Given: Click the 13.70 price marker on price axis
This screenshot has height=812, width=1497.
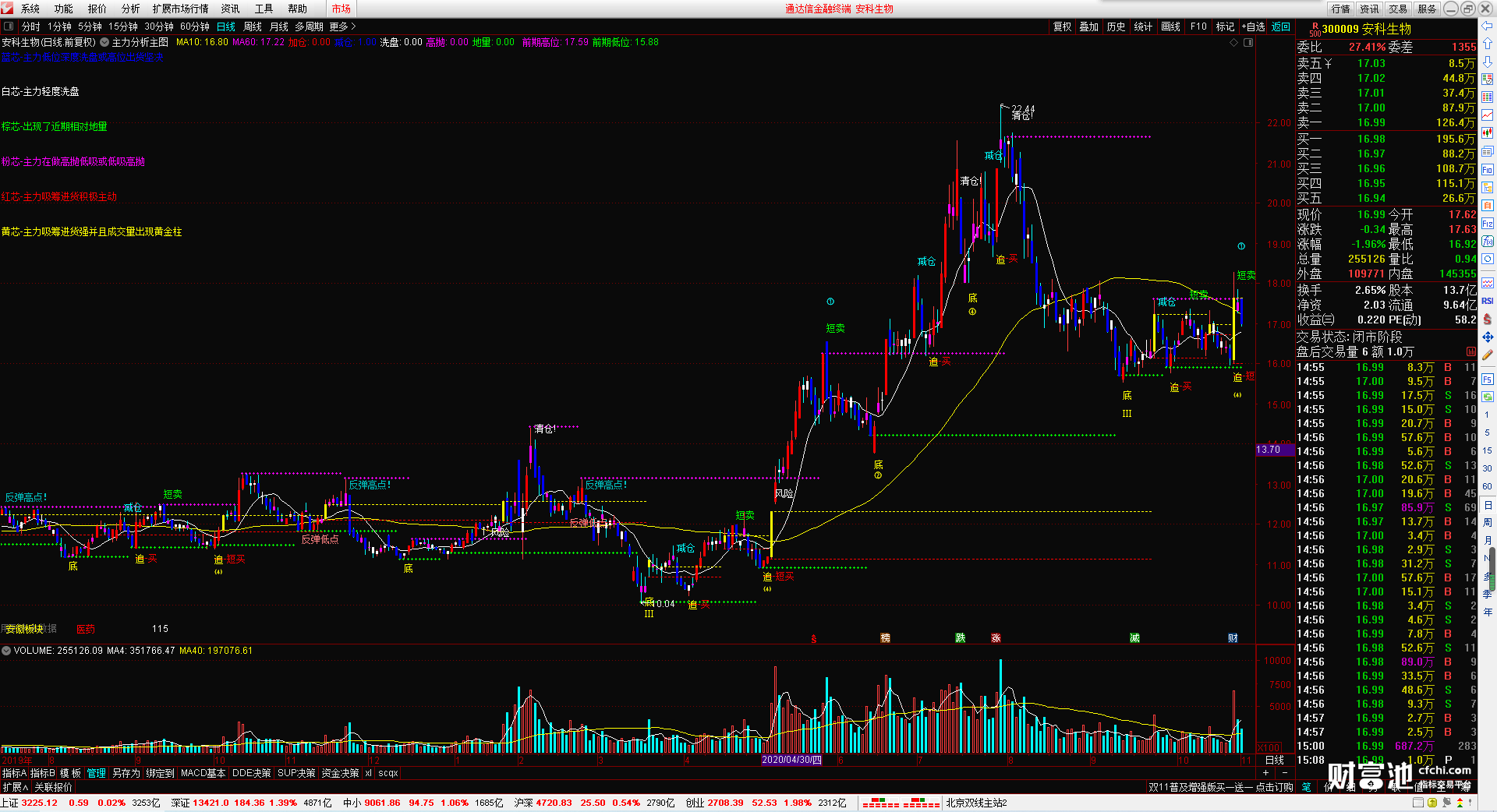Looking at the screenshot, I should (1275, 450).
